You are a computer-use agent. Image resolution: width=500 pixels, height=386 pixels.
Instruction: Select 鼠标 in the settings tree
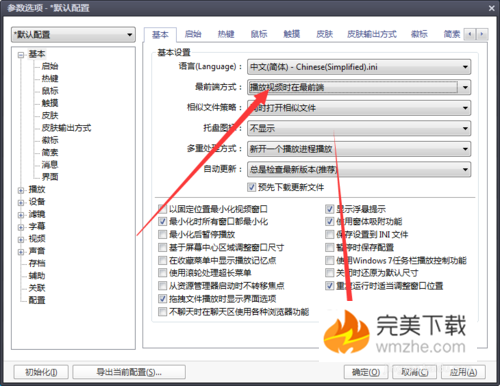point(50,91)
